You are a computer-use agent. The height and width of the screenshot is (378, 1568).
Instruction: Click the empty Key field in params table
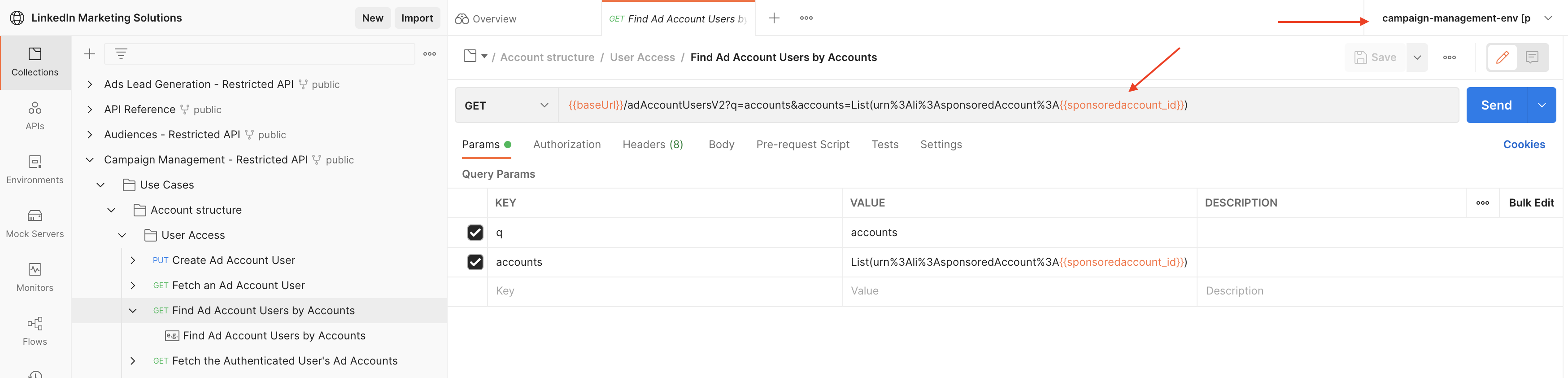664,291
